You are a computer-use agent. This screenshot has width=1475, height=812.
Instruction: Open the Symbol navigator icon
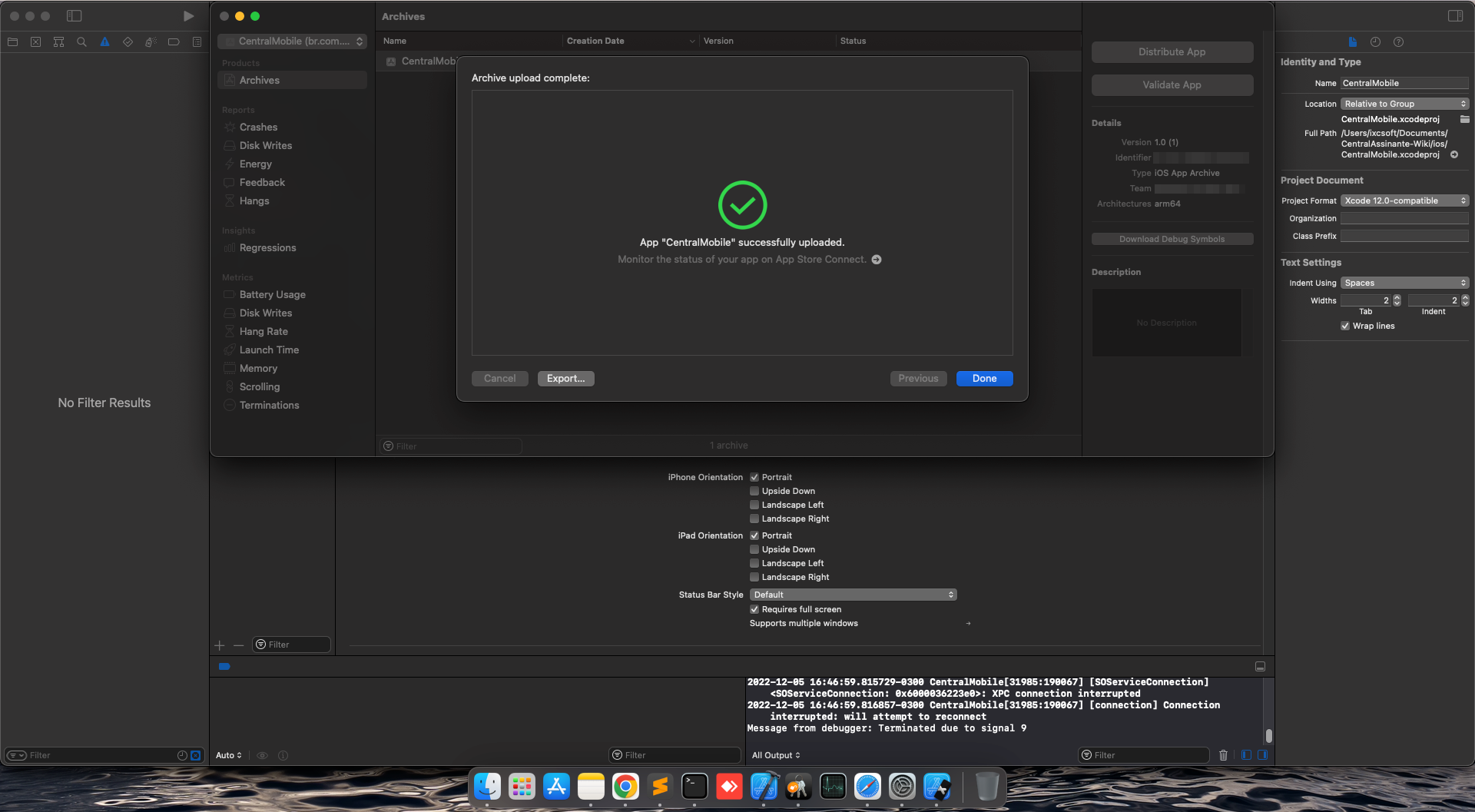(59, 42)
